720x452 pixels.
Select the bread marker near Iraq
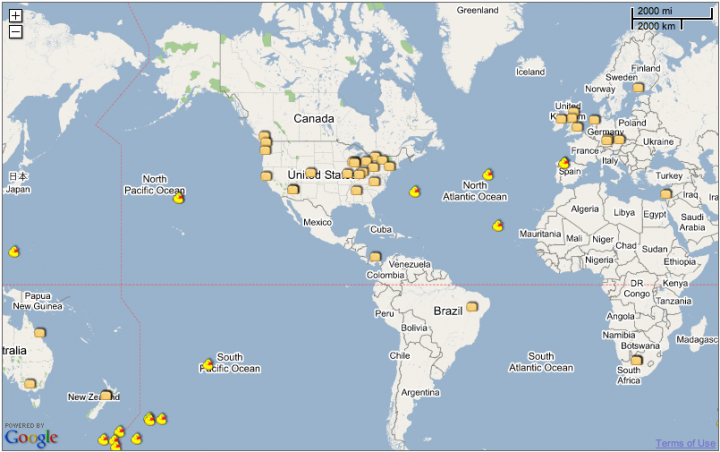pyautogui.click(x=666, y=194)
